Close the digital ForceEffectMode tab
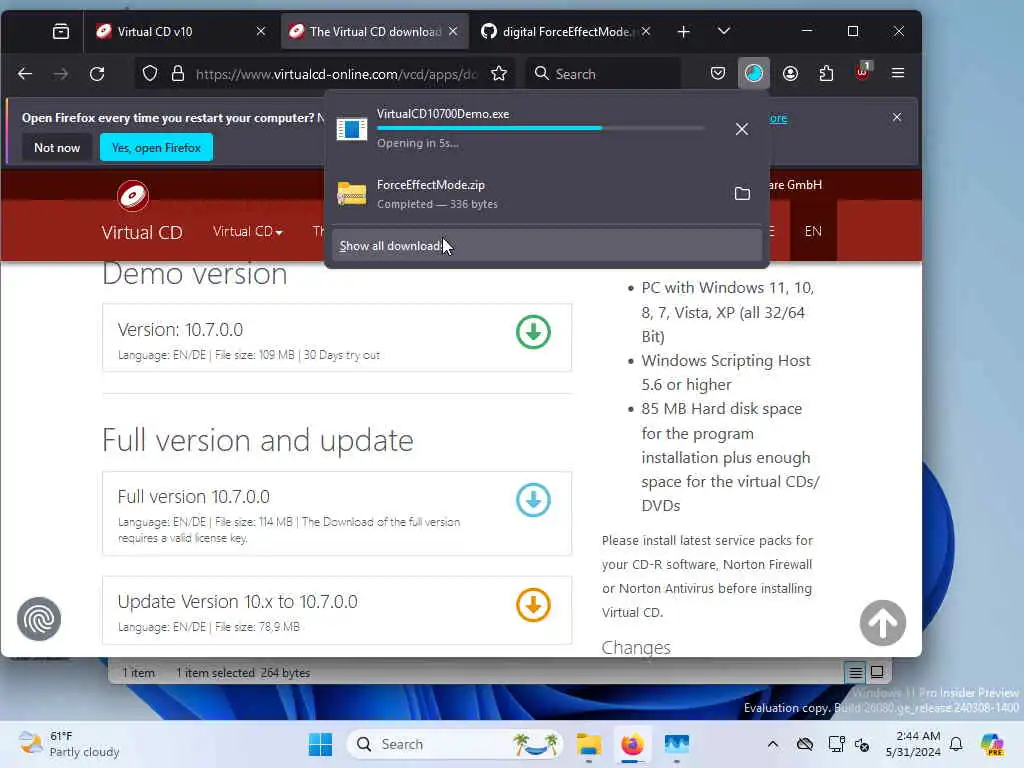The width and height of the screenshot is (1024, 768). point(646,31)
